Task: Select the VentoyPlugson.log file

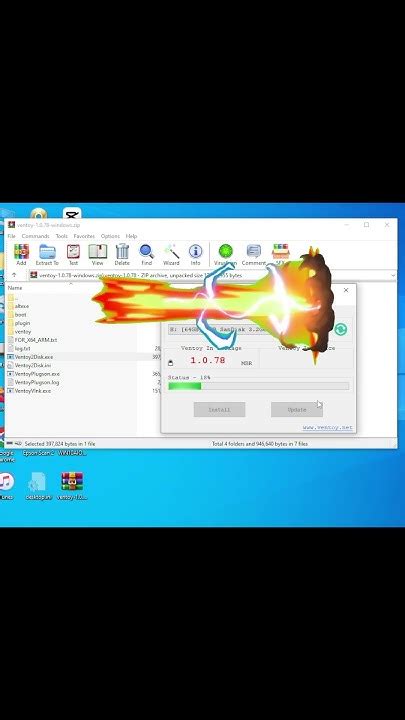Action: [33, 382]
